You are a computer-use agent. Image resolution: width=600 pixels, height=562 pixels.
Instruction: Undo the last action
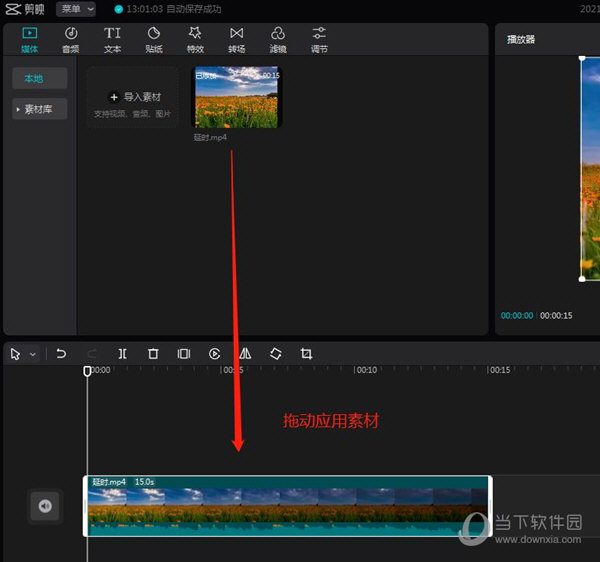click(61, 353)
